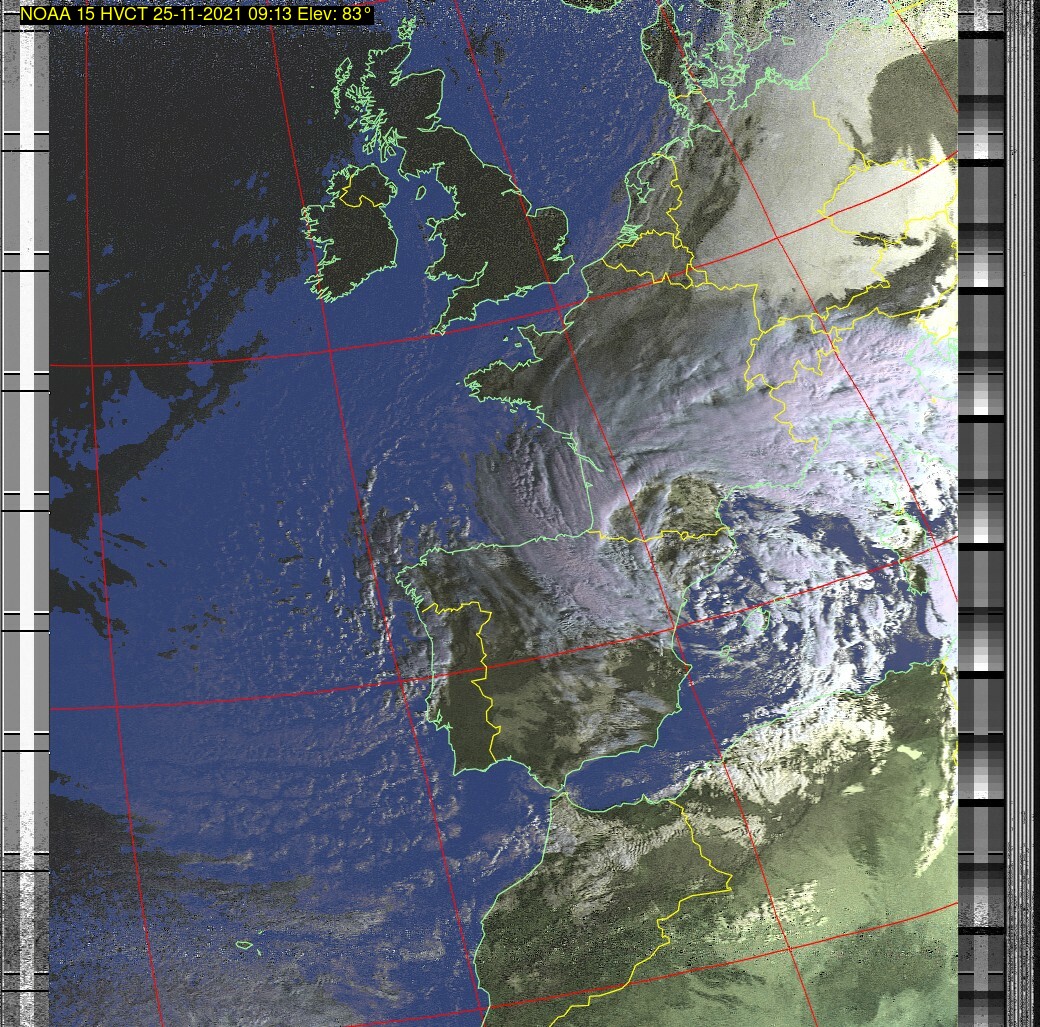Click the Morocco–Algeria yellow border line
1040x1027 pixels.
pos(700,850)
